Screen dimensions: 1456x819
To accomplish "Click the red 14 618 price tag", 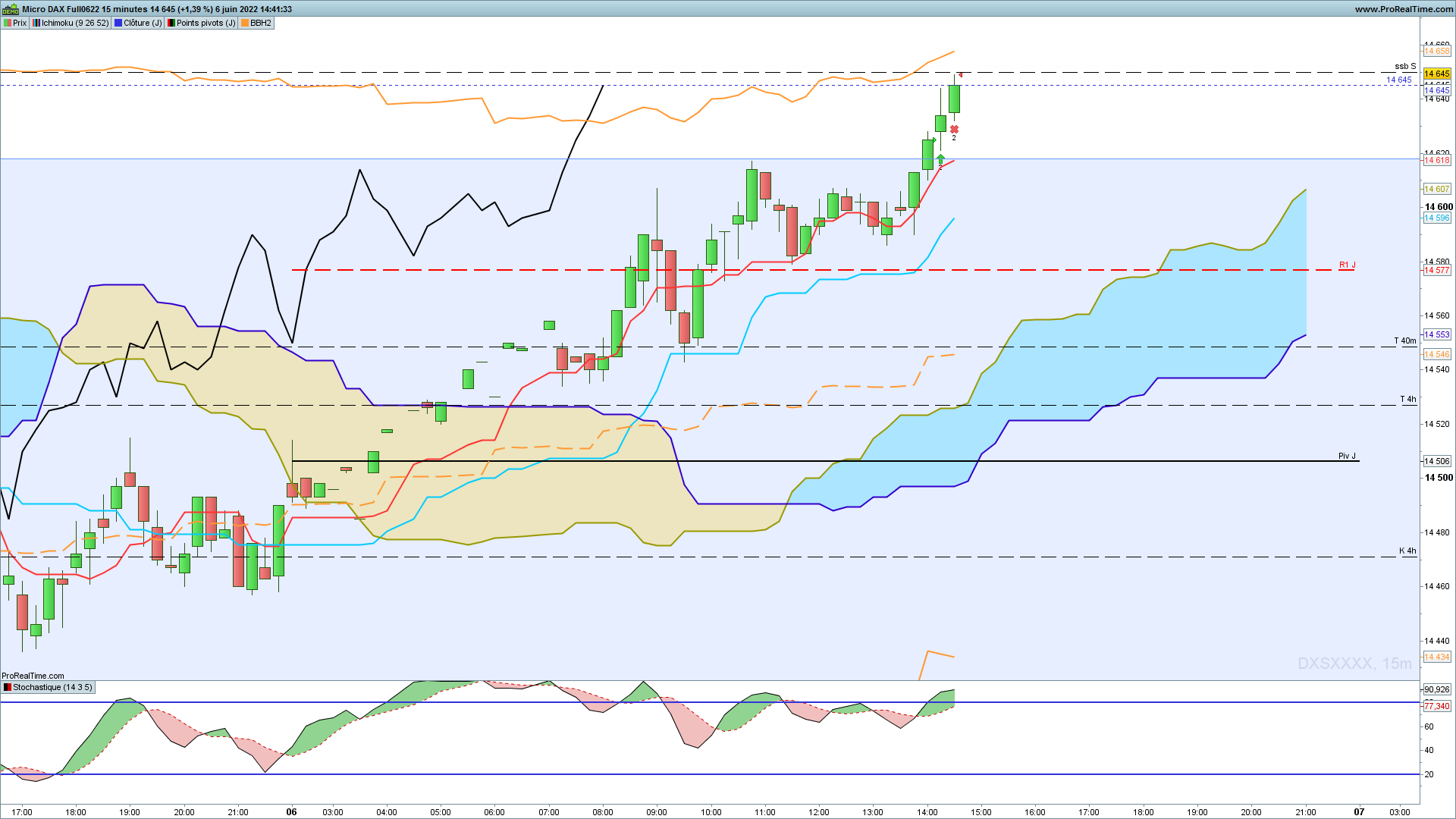I will point(1437,160).
